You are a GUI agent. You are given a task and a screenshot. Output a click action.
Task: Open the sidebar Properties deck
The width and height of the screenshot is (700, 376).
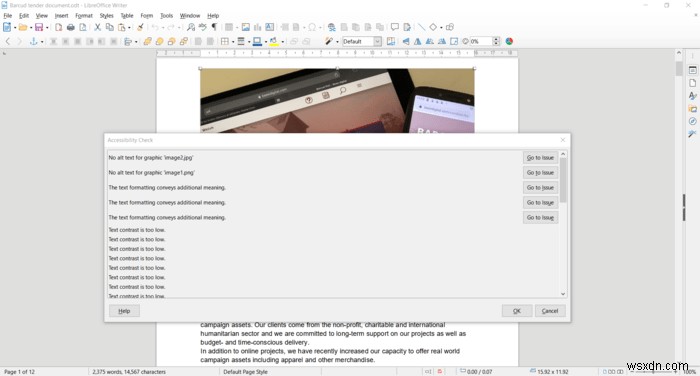point(692,70)
